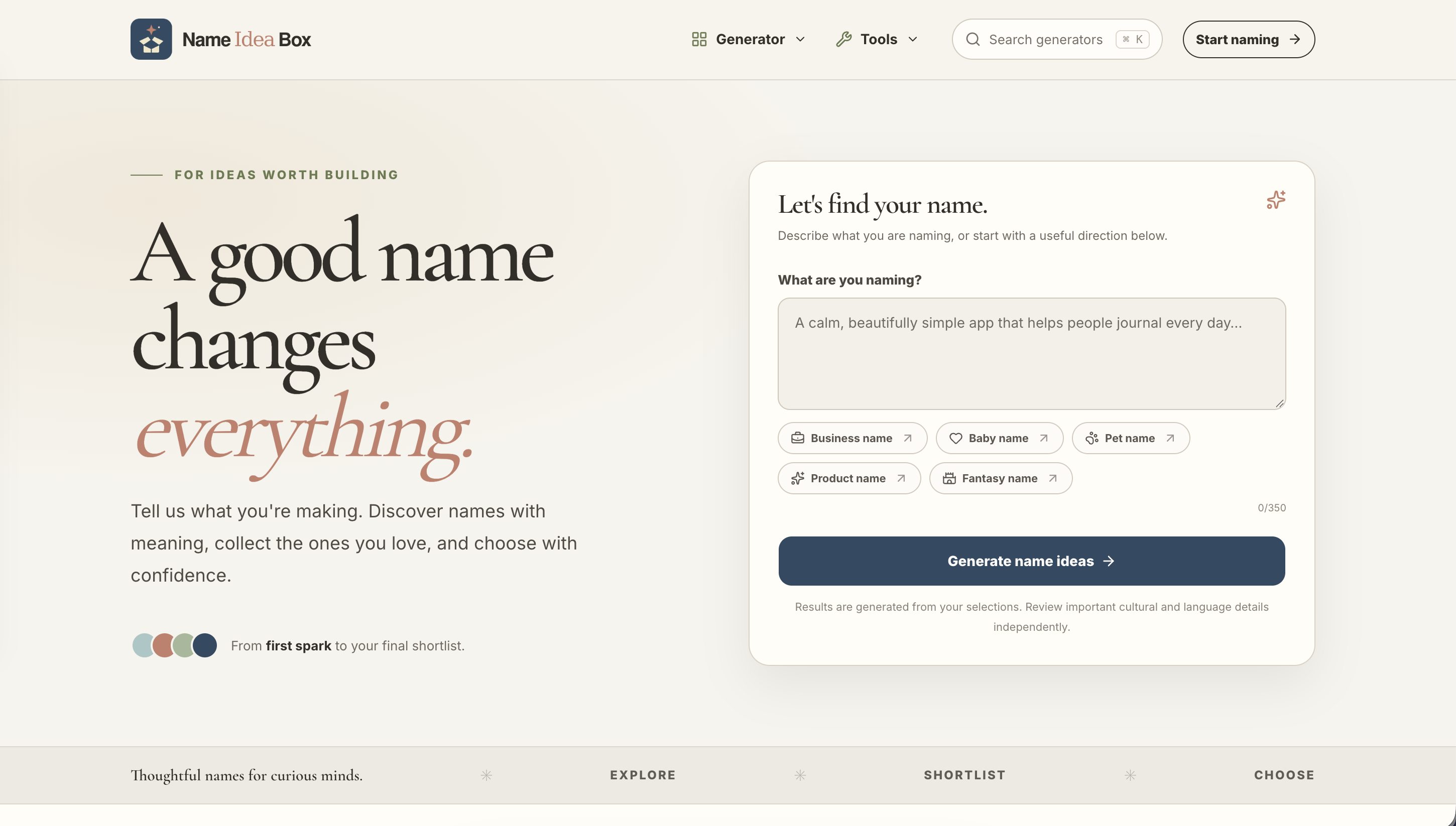Click the Start naming button

coord(1249,39)
